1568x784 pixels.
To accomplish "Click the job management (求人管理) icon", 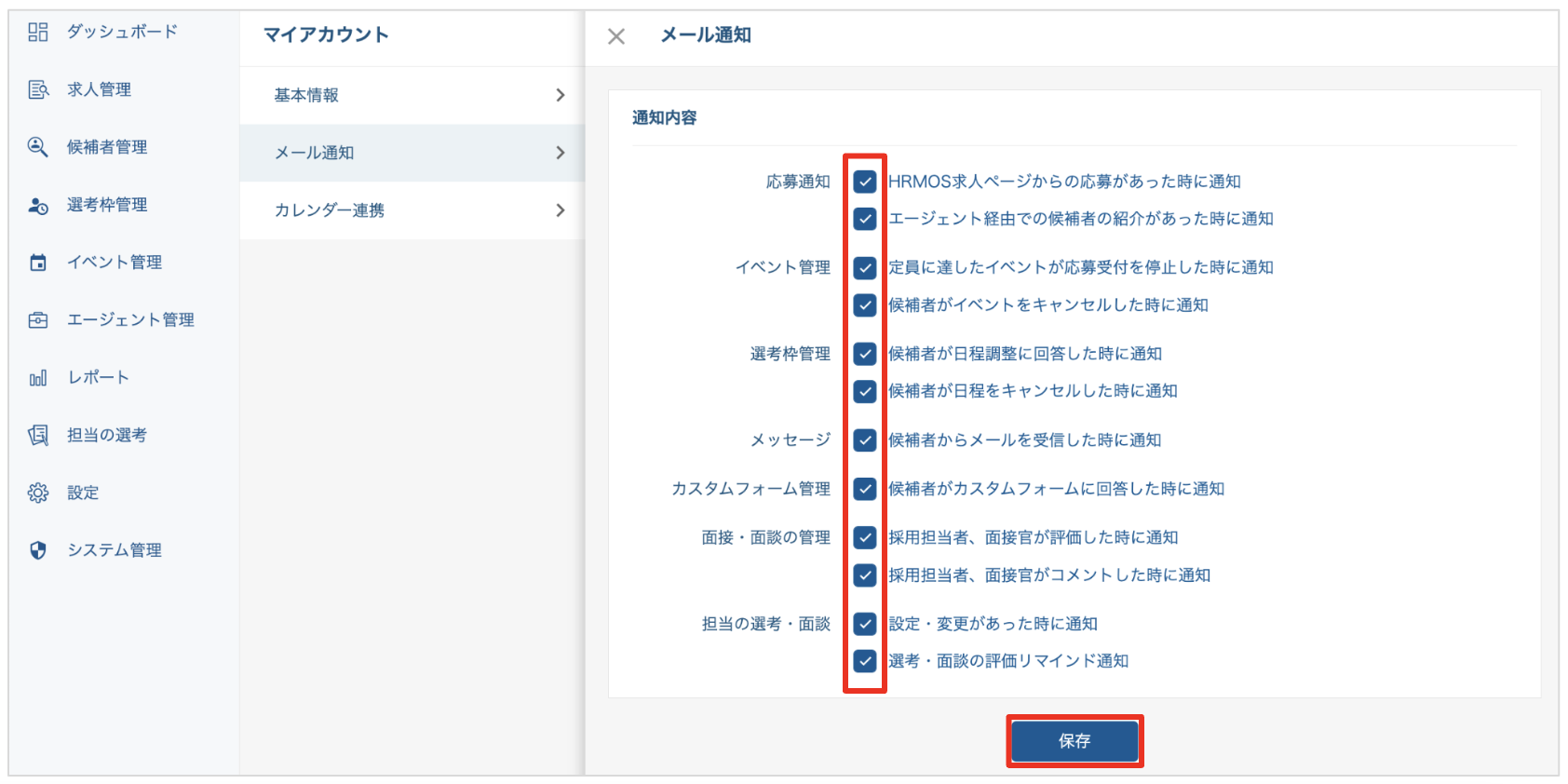I will [37, 90].
